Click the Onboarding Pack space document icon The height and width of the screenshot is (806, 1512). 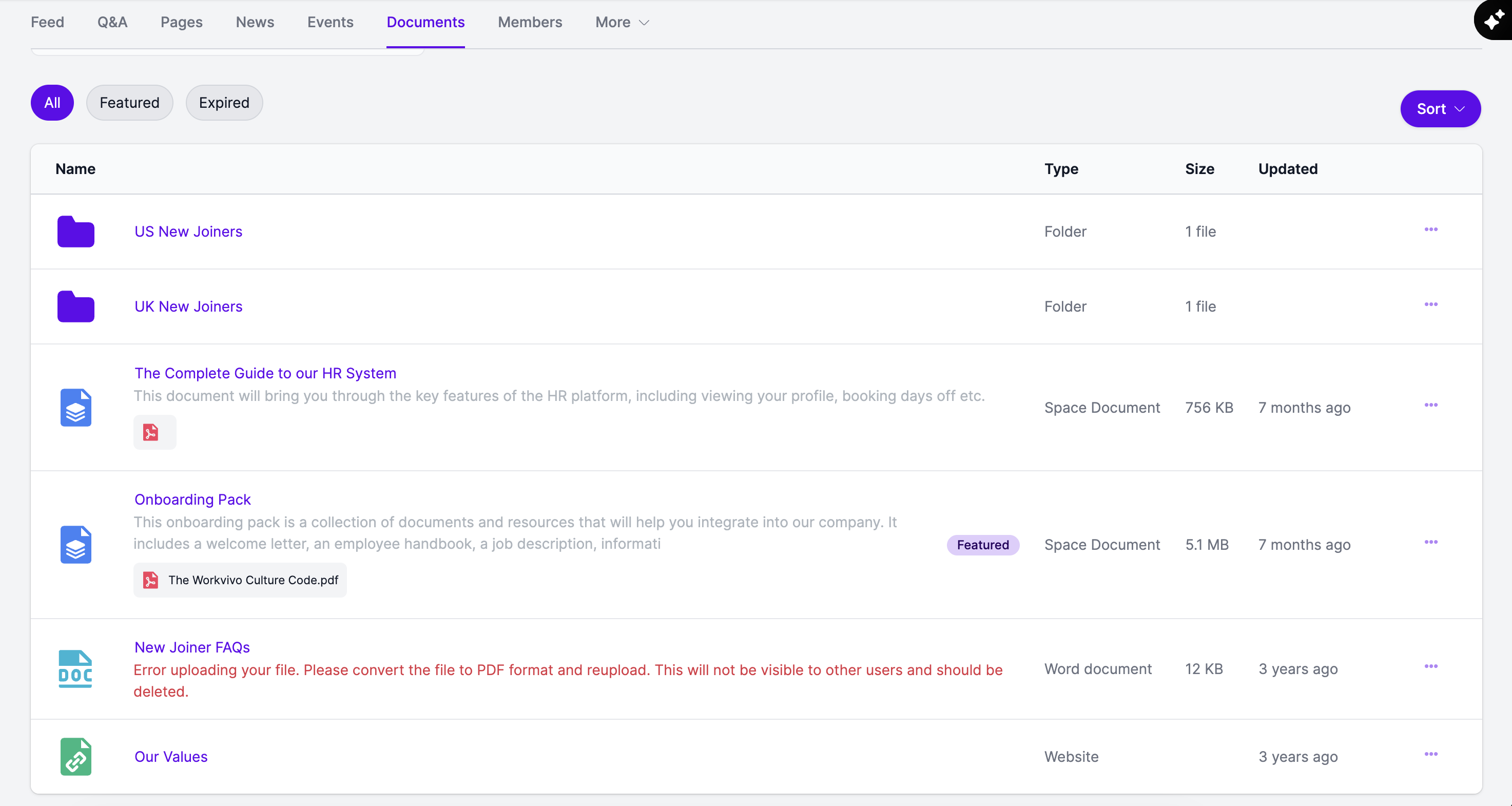(x=76, y=544)
